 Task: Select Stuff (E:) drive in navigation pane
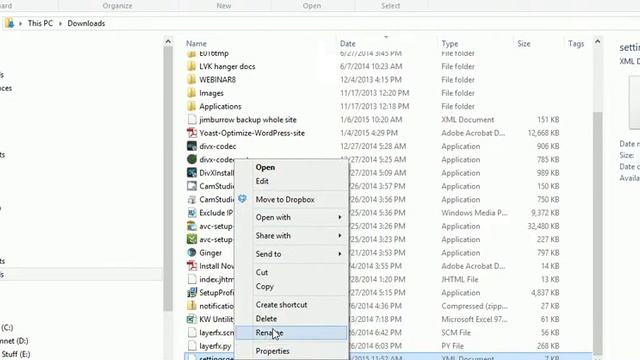point(16,354)
